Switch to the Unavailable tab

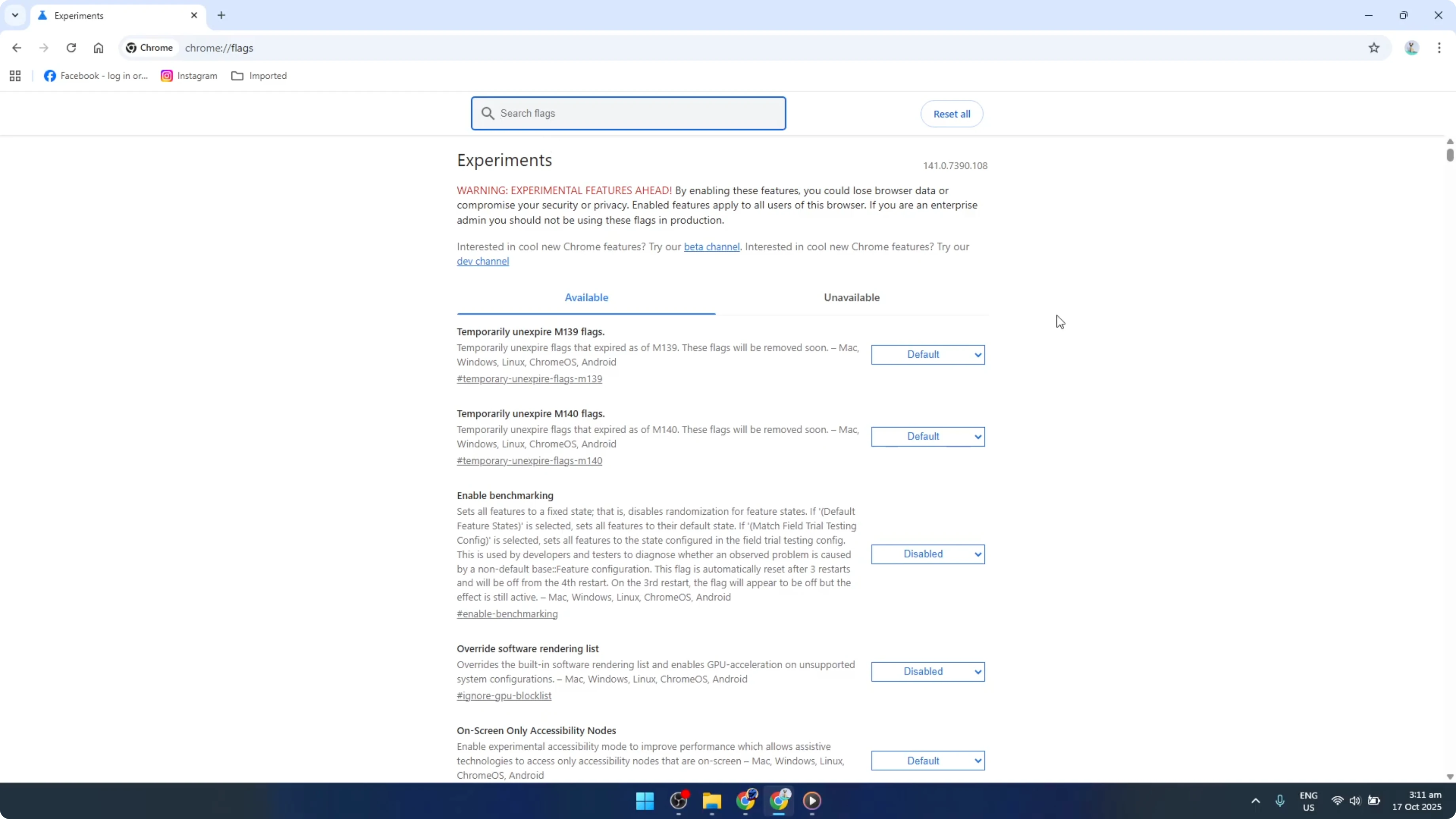[x=851, y=297]
